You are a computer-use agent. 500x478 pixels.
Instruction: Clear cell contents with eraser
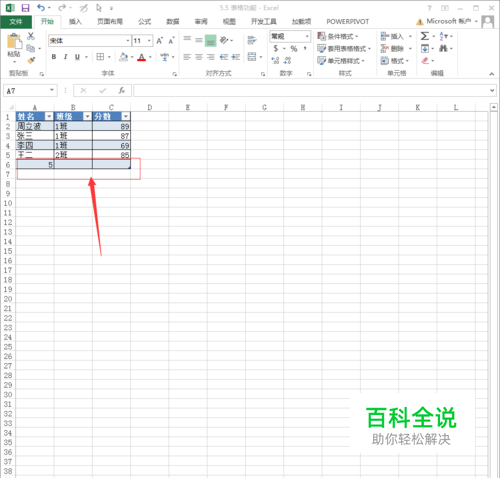tap(425, 61)
